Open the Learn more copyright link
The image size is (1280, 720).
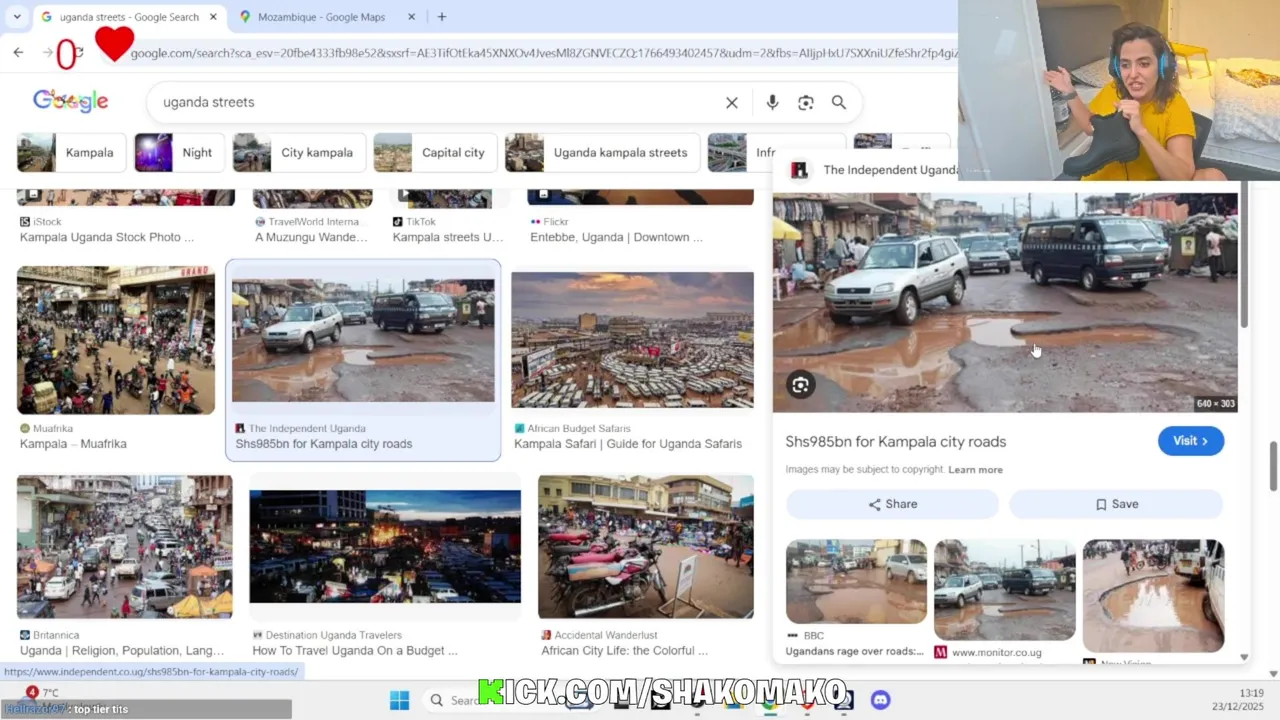[975, 470]
